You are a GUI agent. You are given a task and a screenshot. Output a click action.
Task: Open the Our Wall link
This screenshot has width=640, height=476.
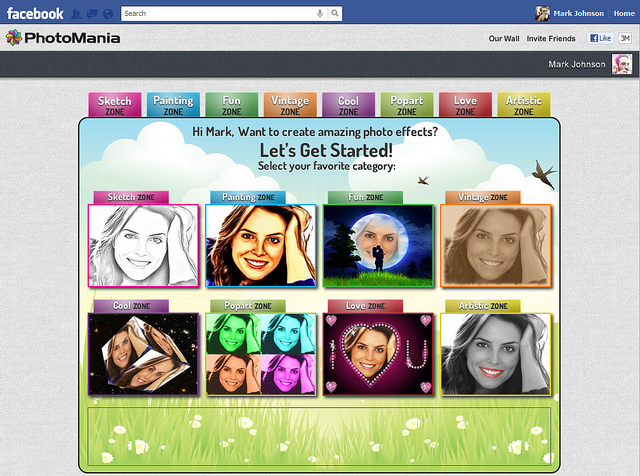503,38
